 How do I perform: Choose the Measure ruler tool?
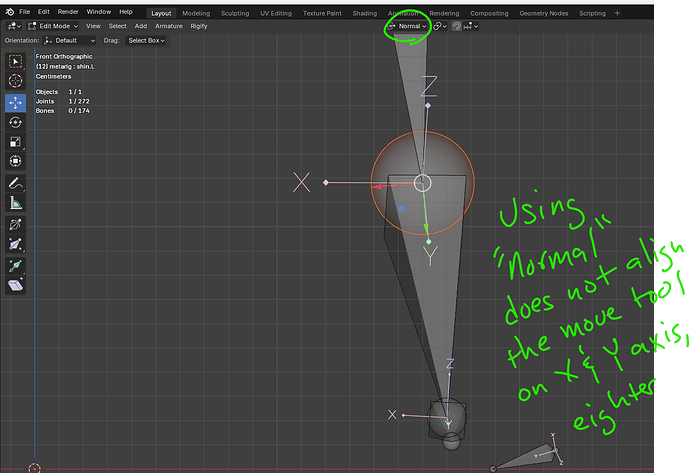click(x=15, y=203)
